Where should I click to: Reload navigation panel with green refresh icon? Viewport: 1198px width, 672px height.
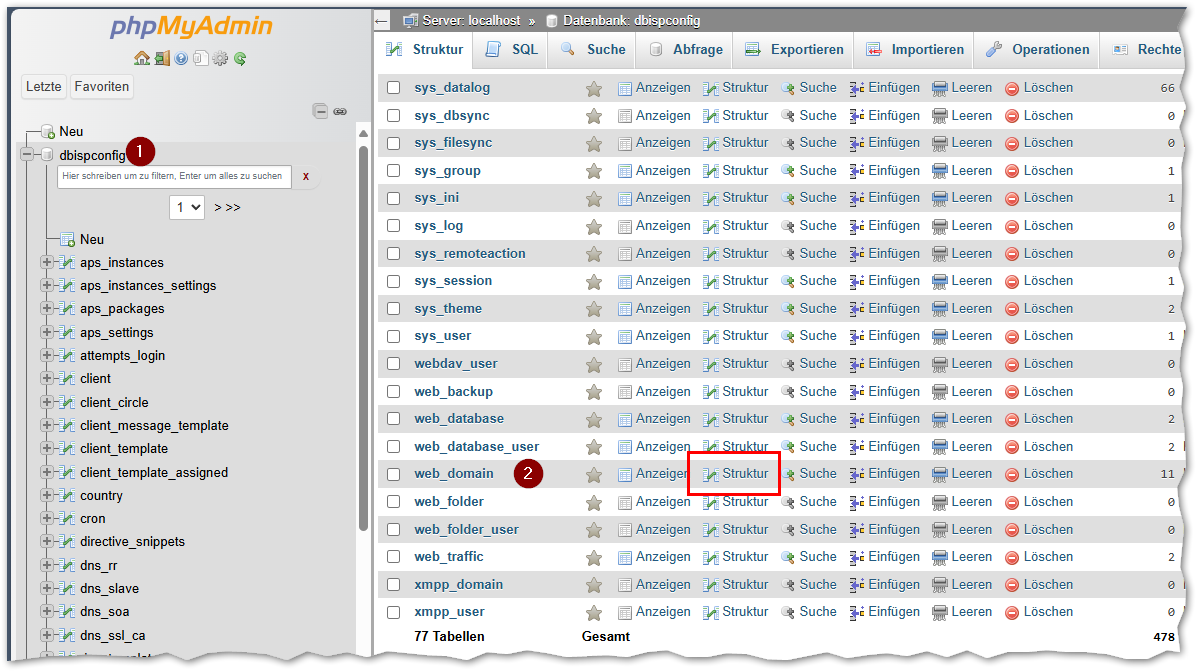pyautogui.click(x=240, y=58)
